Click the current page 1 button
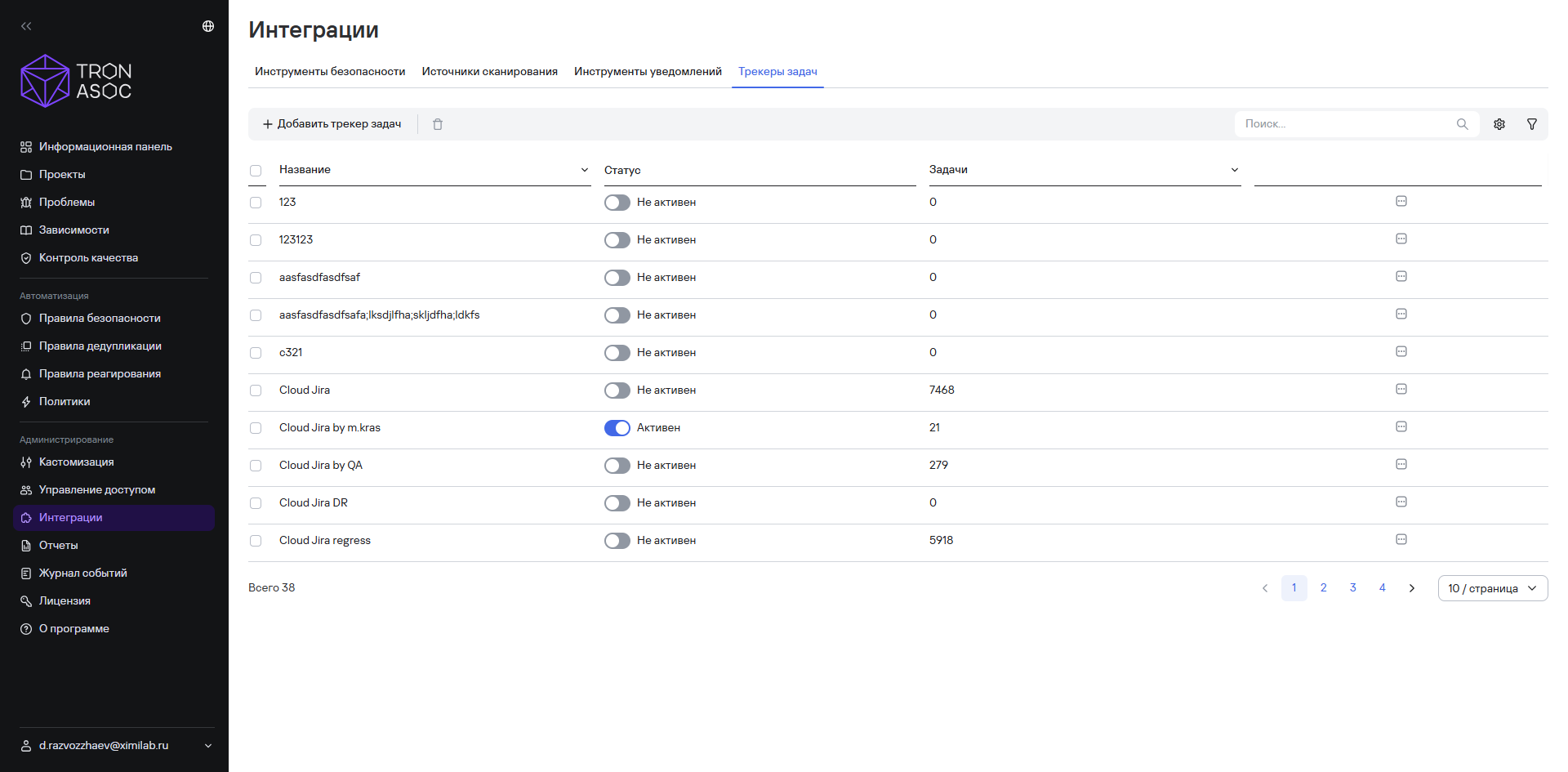This screenshot has height=772, width=1568. (x=1294, y=588)
